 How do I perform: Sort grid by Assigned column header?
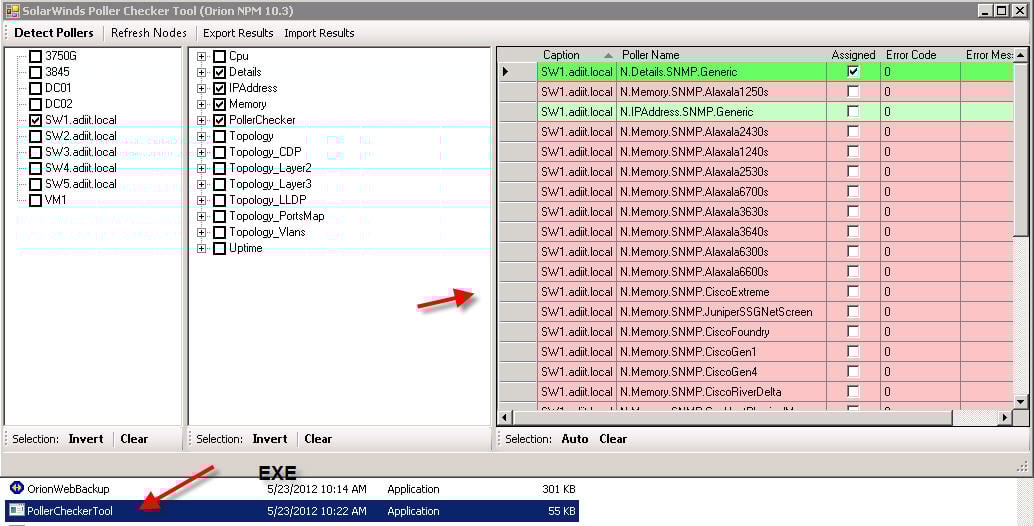click(853, 55)
